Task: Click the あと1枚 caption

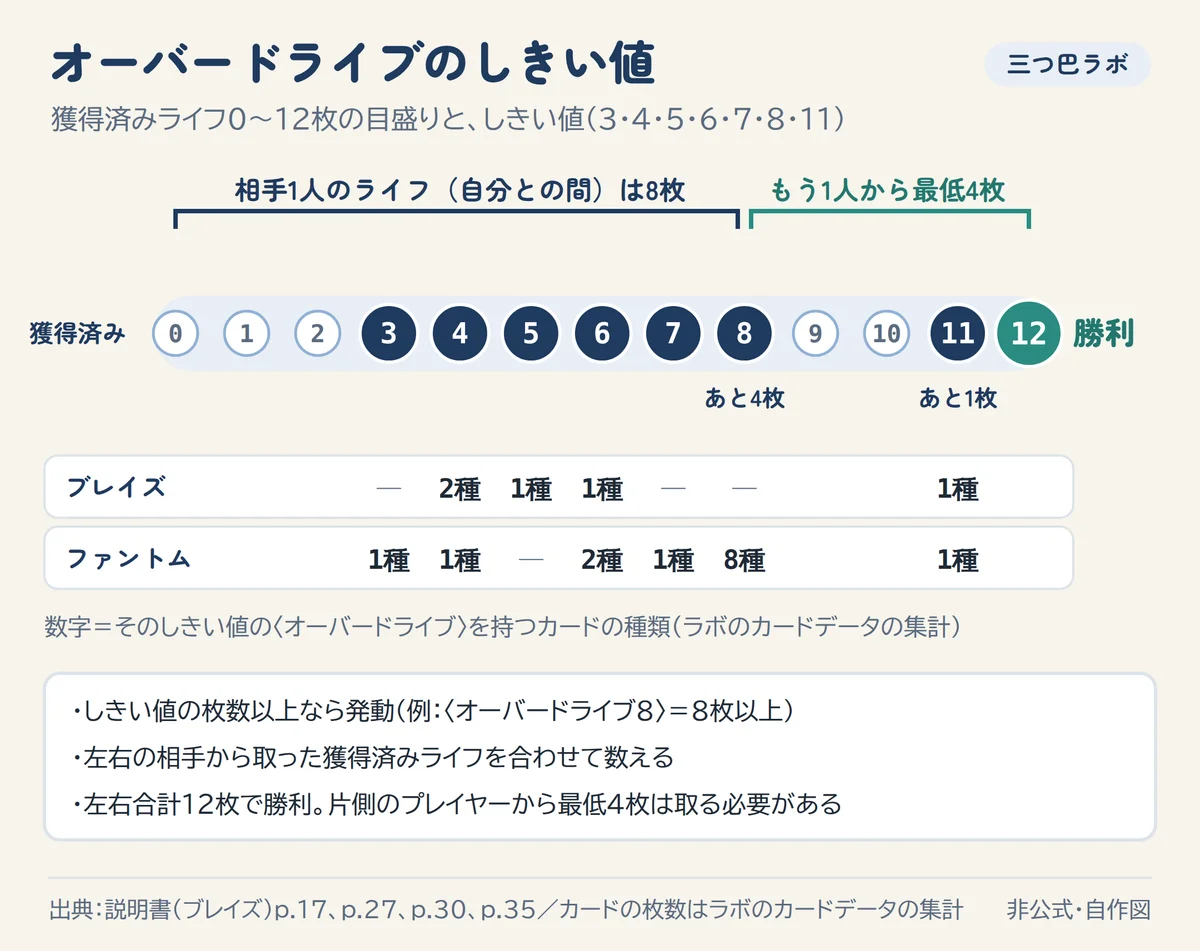Action: [958, 398]
